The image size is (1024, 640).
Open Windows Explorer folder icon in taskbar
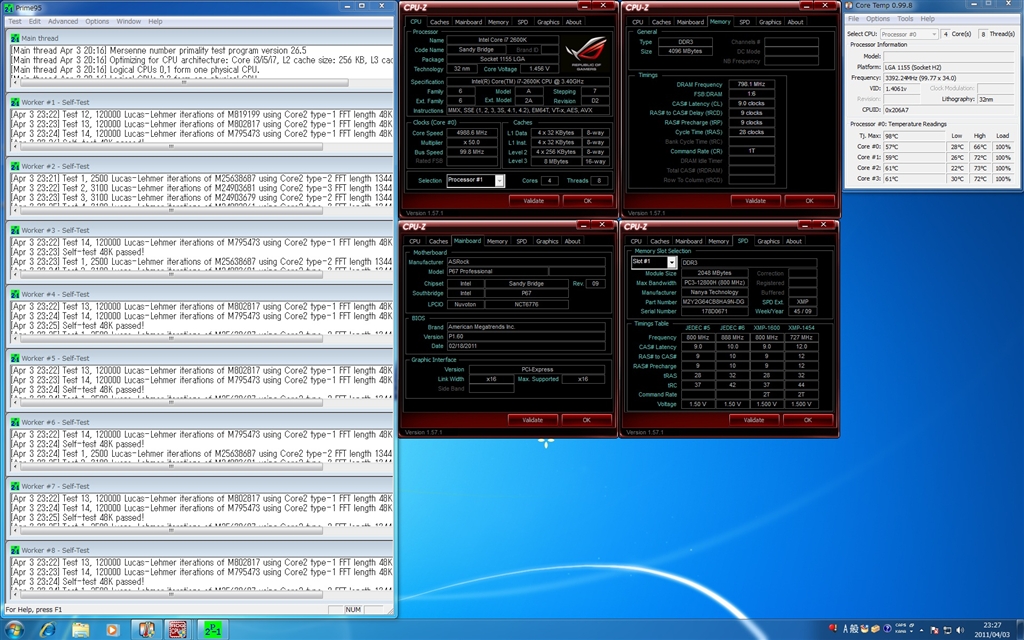(79, 629)
